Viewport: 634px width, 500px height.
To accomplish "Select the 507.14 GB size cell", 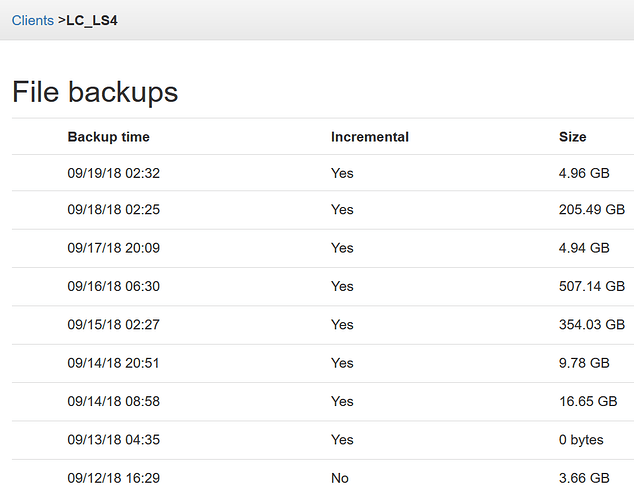I will click(592, 286).
